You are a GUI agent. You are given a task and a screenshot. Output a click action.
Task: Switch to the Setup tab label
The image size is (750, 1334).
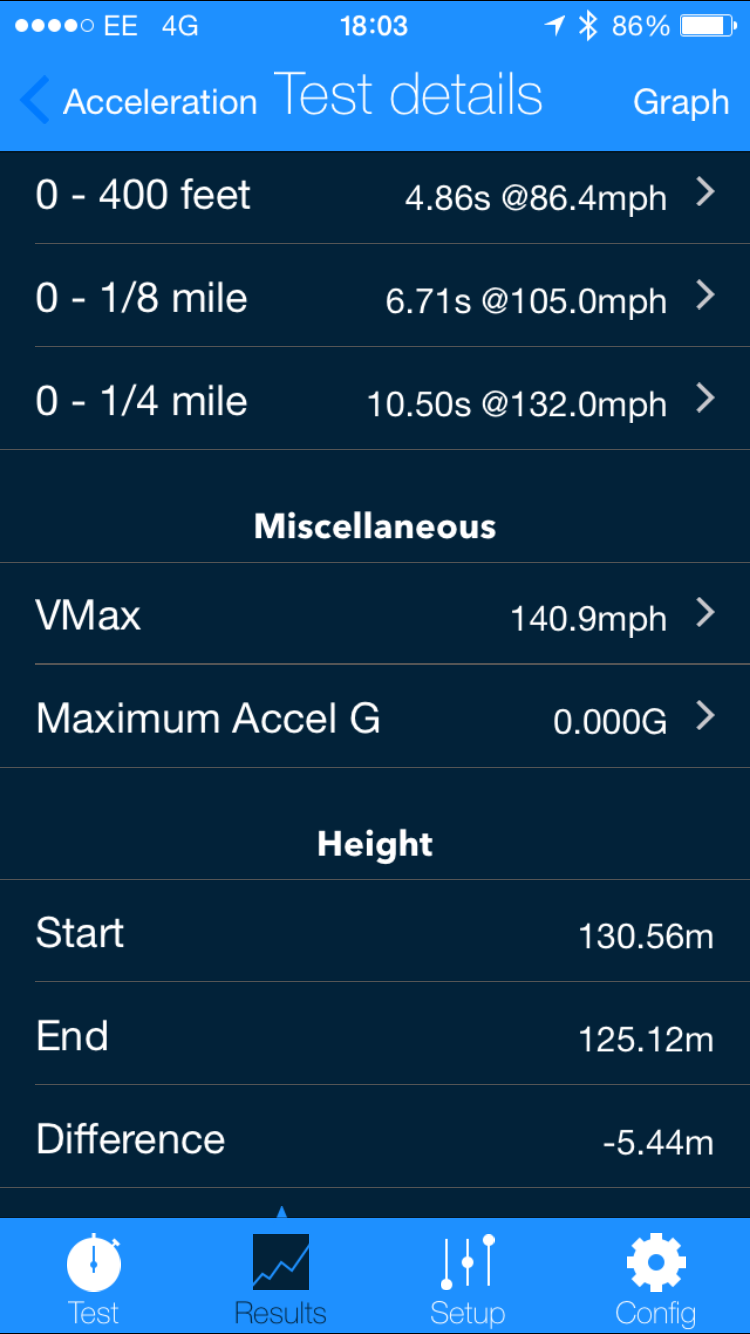click(467, 1312)
